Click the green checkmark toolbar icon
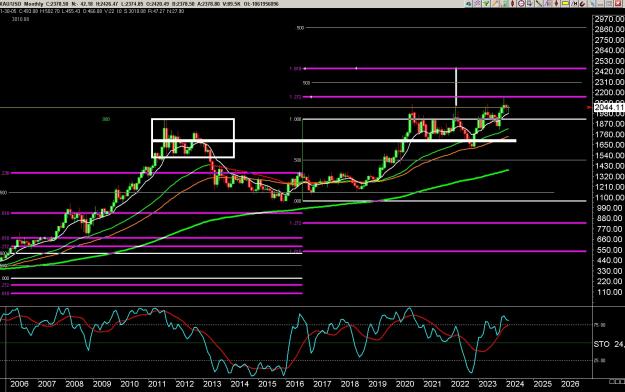 click(x=486, y=4)
